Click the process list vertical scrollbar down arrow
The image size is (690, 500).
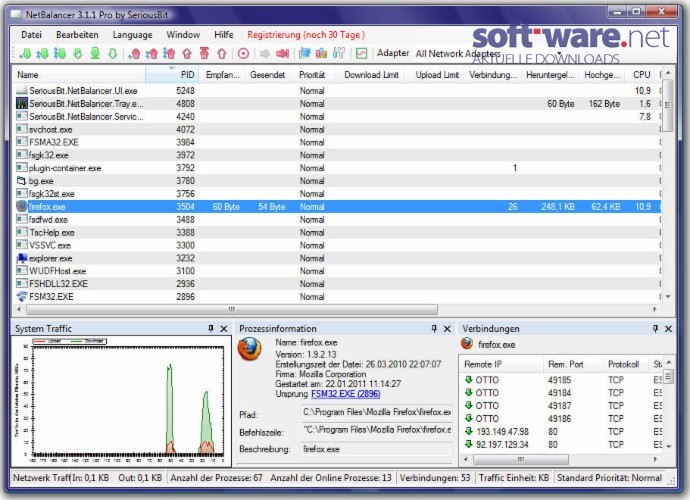coord(668,297)
